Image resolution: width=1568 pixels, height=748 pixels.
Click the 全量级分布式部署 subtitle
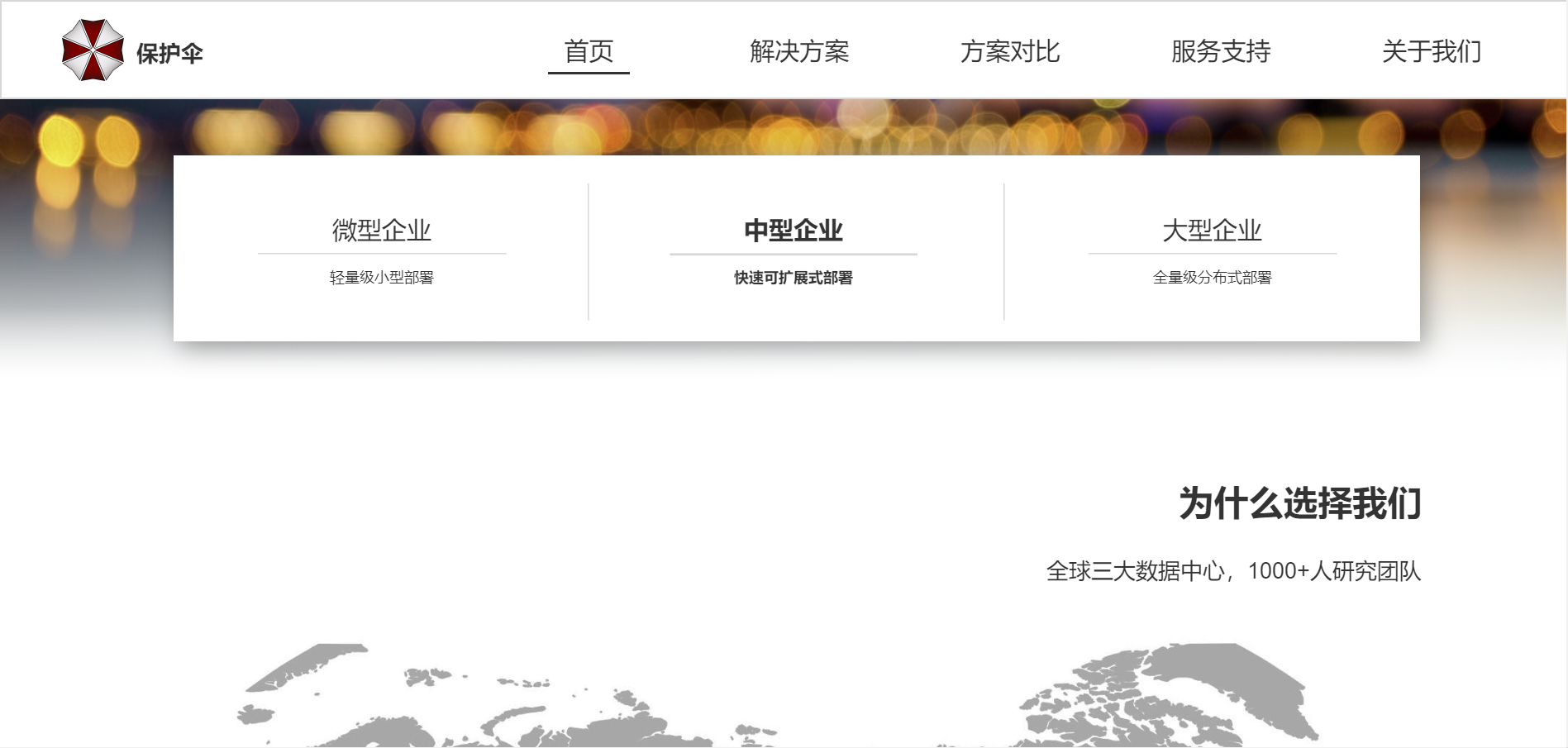pyautogui.click(x=1213, y=278)
